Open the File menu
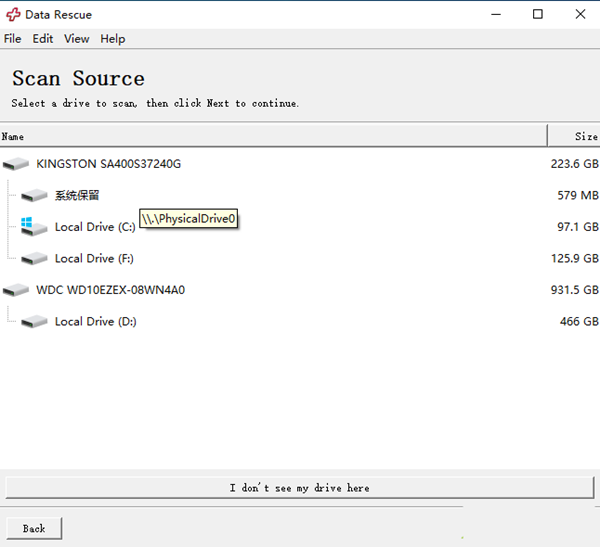 click(x=13, y=39)
